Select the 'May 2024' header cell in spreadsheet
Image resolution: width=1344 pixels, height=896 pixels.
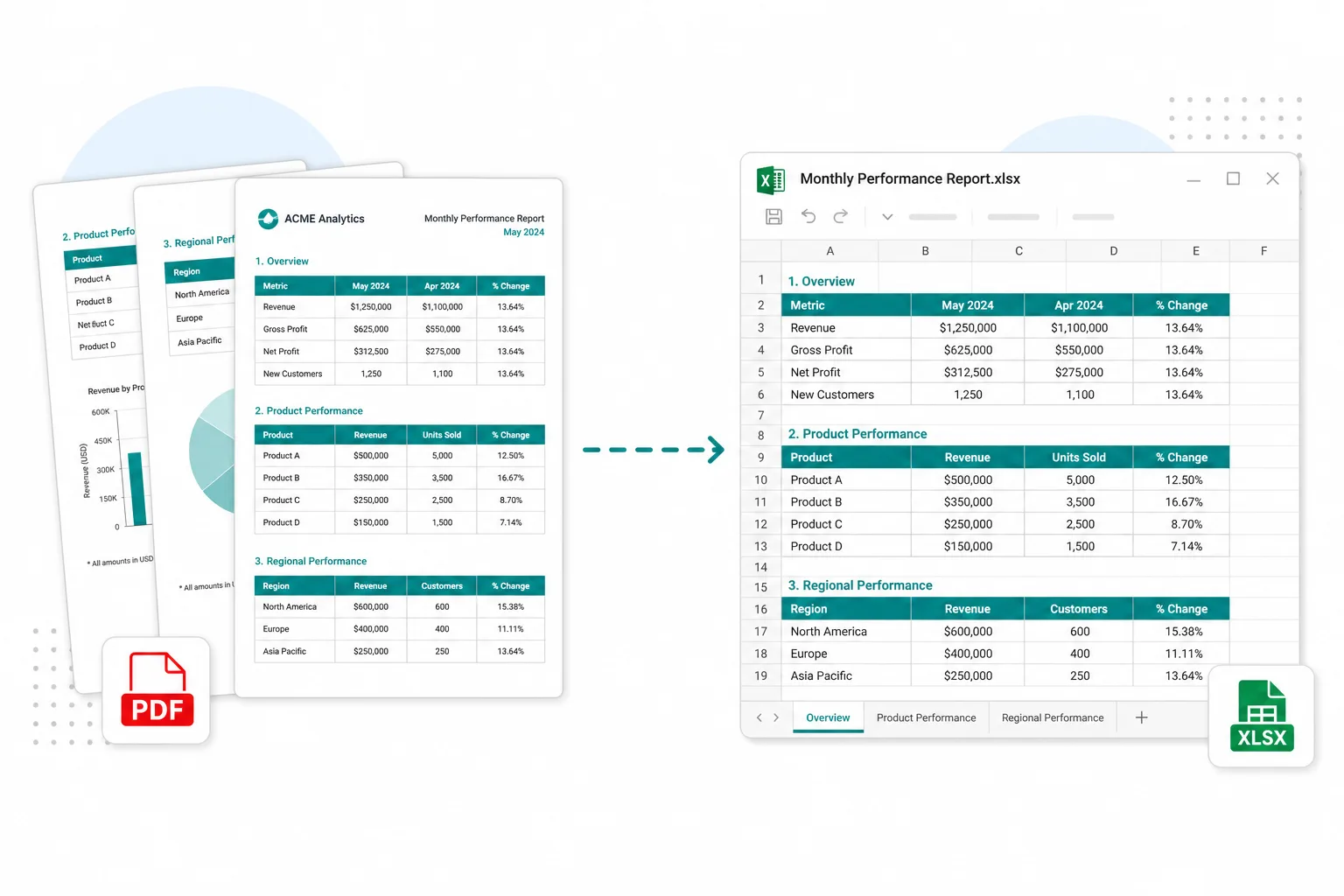point(968,305)
